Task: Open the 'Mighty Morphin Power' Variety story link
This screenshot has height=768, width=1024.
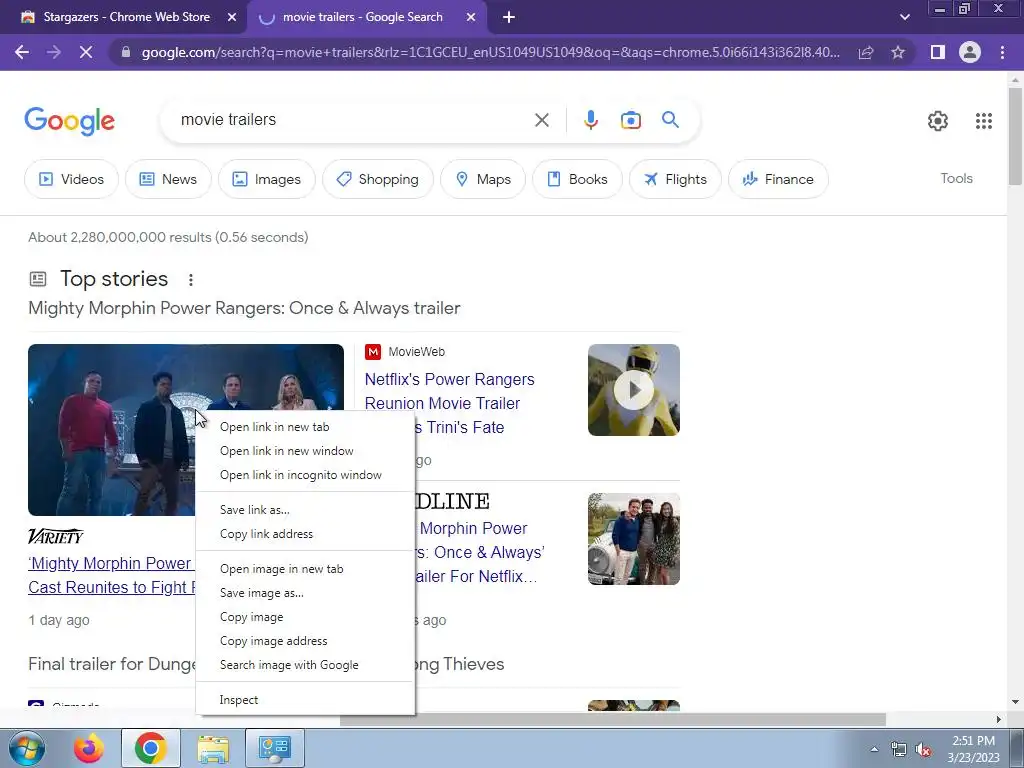Action: point(111,575)
